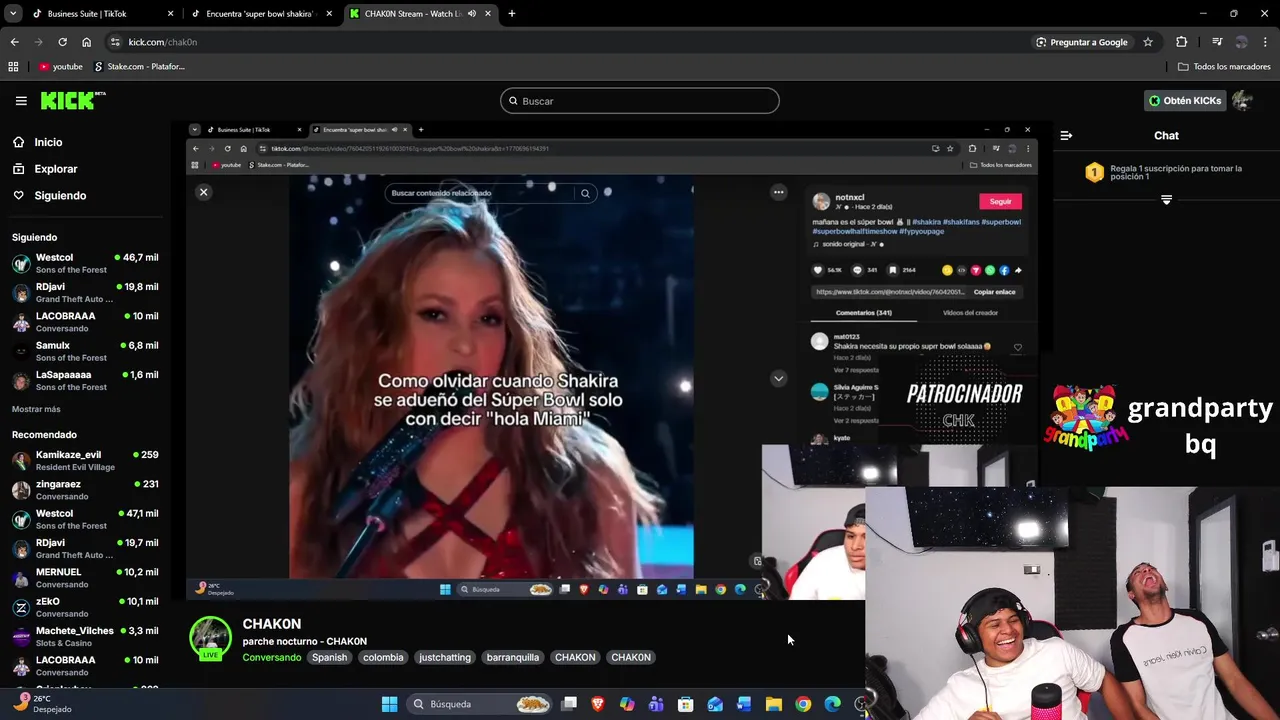Click the Inicio home icon in sidebar
Image resolution: width=1280 pixels, height=720 pixels.
coord(19,142)
